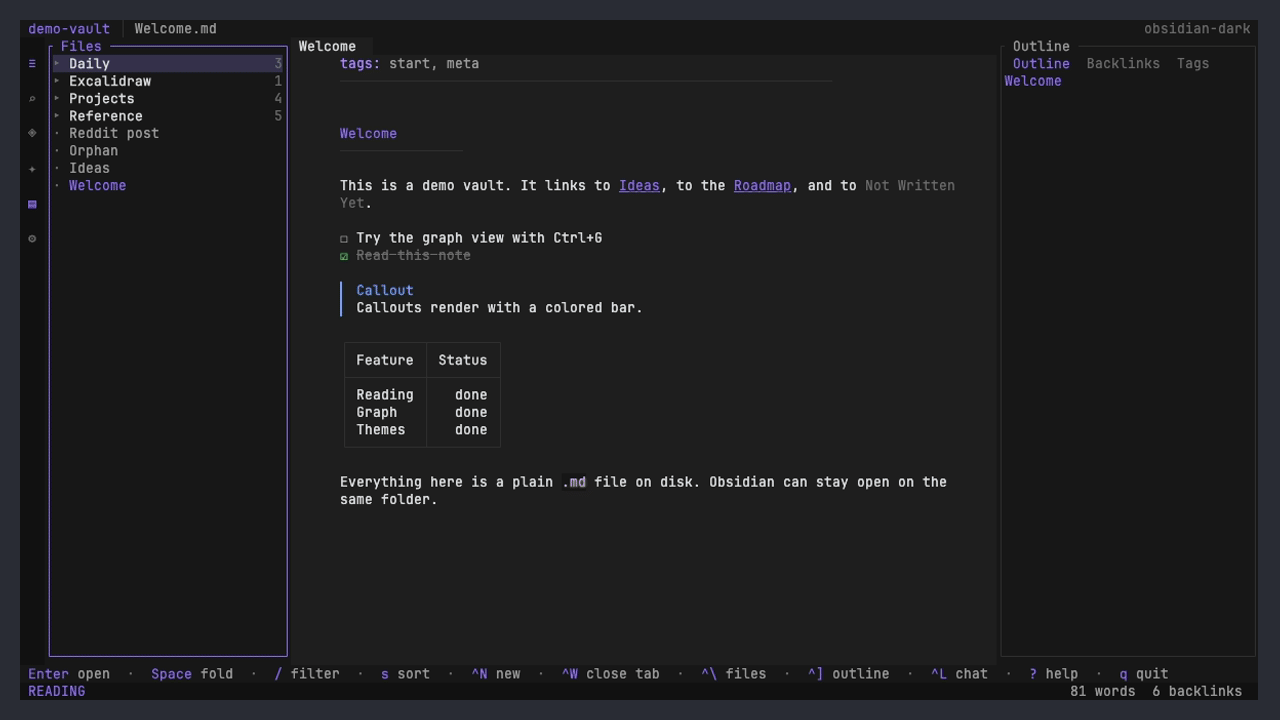This screenshot has height=720, width=1280.
Task: Click the Files panel title
Action: click(81, 46)
